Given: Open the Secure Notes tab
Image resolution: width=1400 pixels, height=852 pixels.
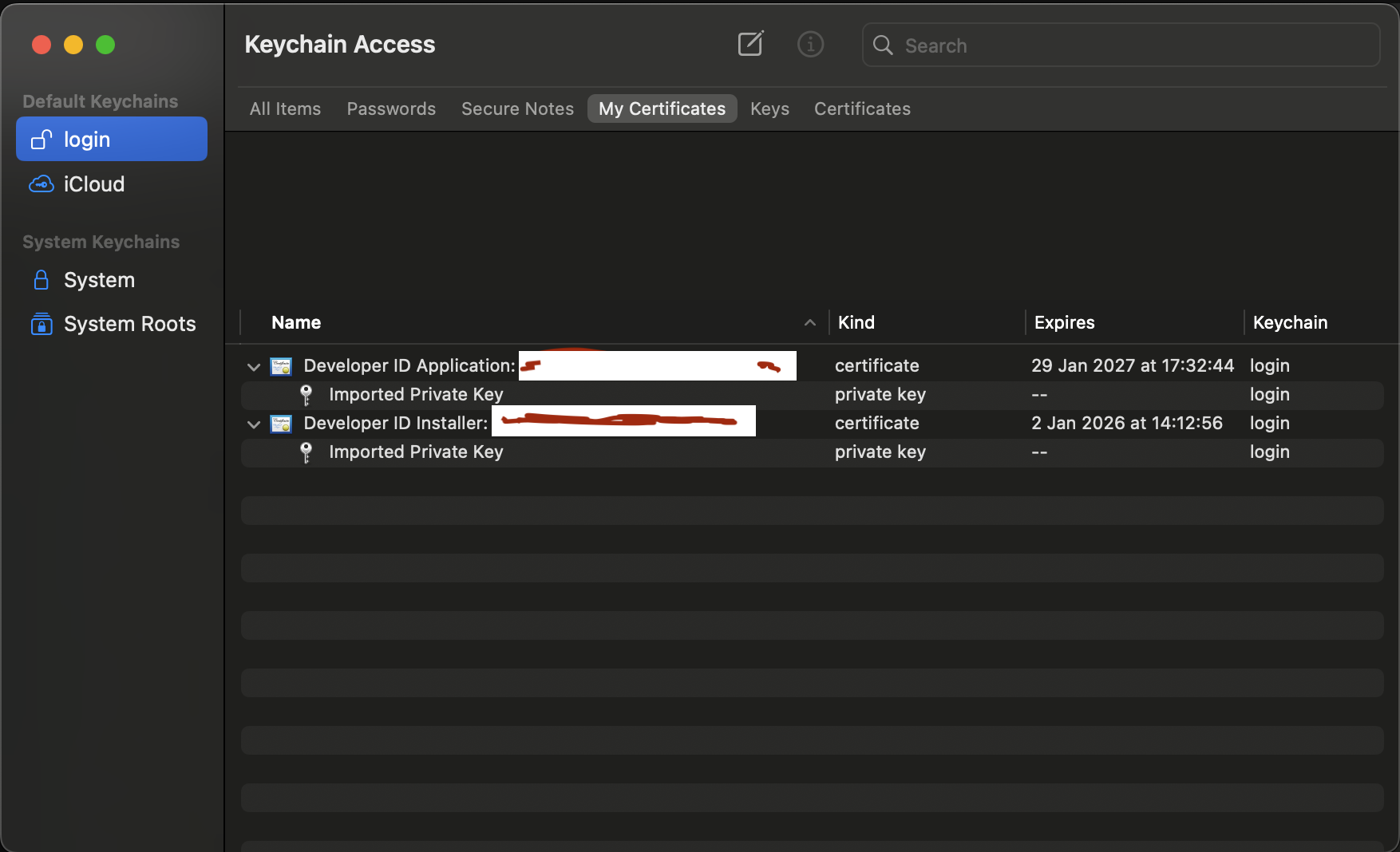Looking at the screenshot, I should [517, 108].
